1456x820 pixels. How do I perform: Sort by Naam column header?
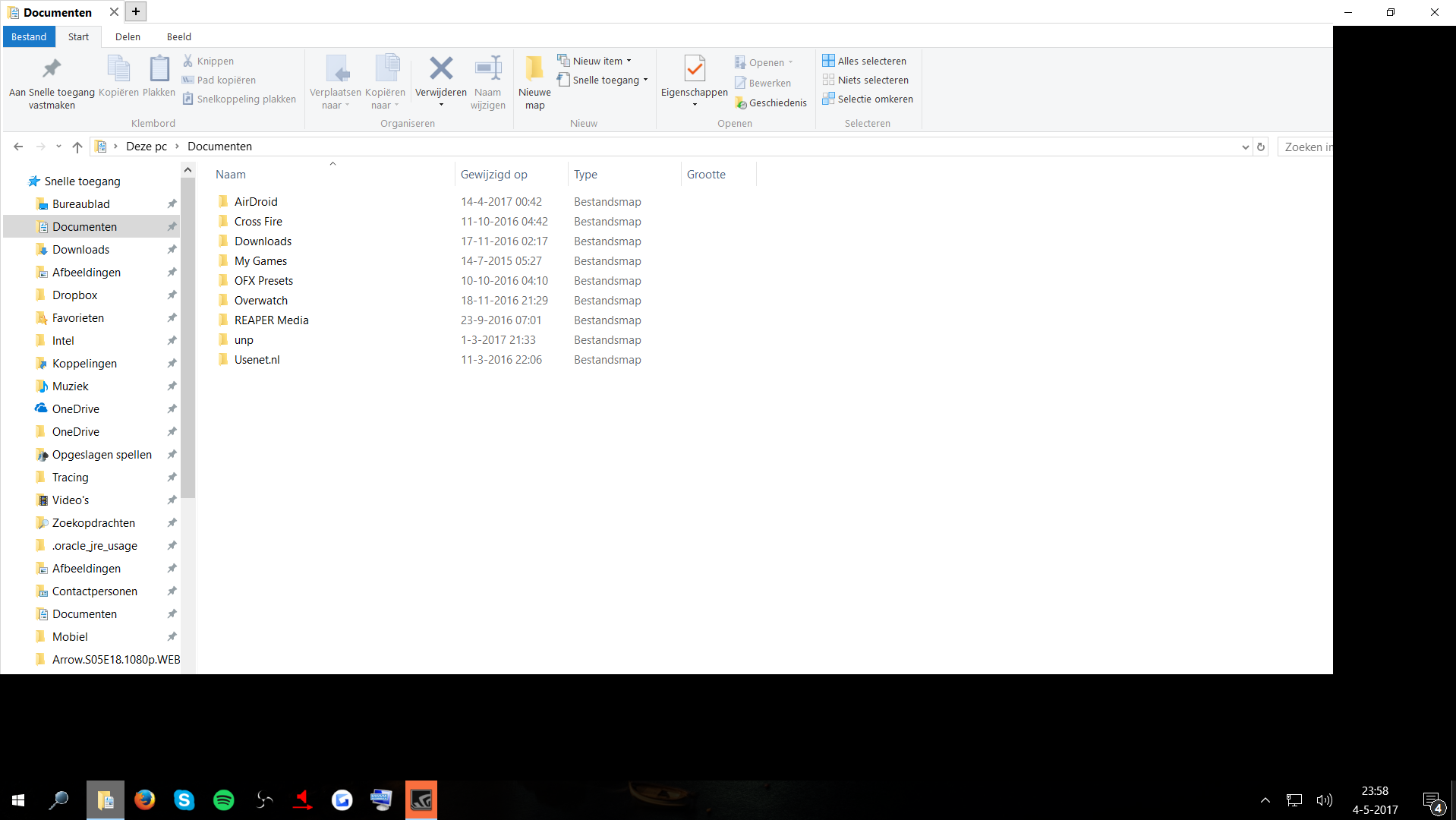tap(332, 174)
